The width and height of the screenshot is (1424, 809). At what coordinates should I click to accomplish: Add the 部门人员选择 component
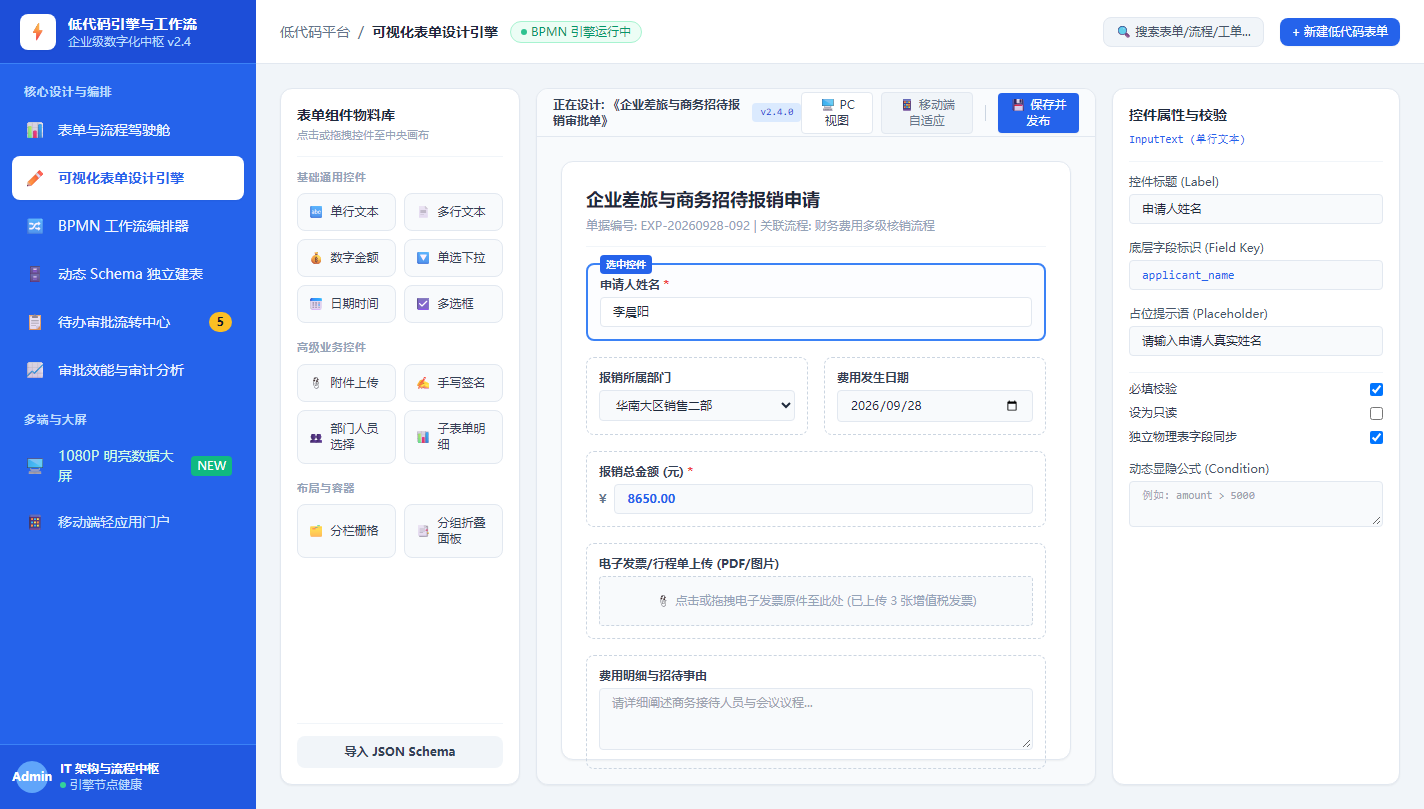point(346,437)
